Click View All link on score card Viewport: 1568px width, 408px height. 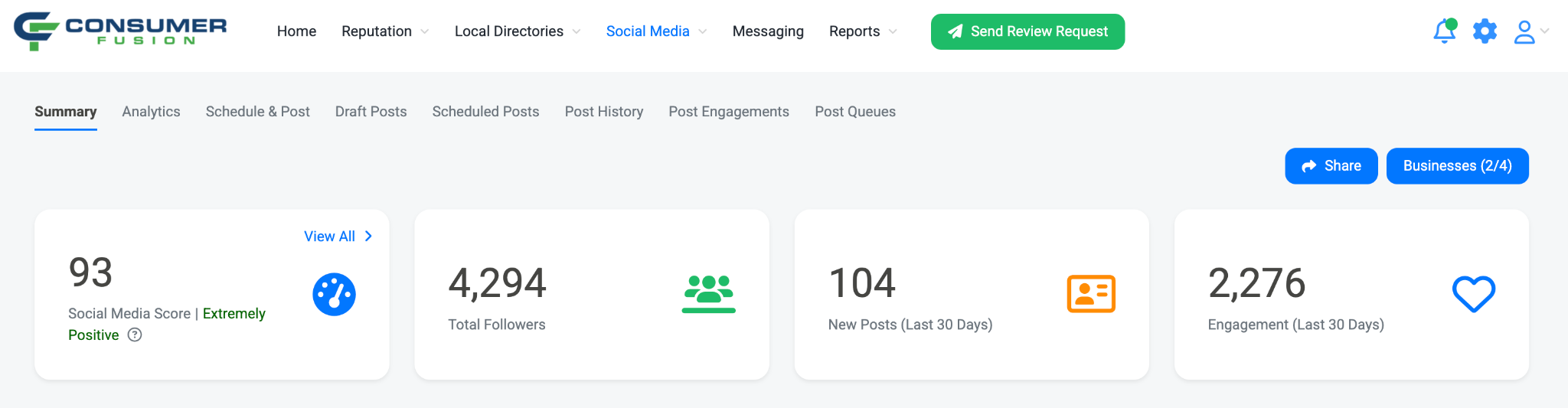338,237
